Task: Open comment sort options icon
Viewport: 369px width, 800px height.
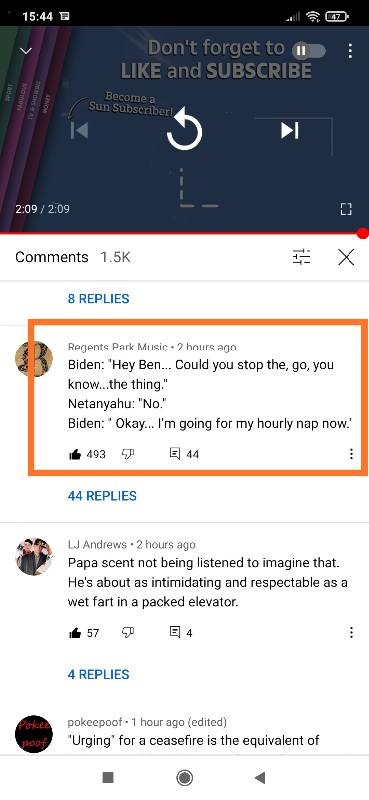Action: 301,257
